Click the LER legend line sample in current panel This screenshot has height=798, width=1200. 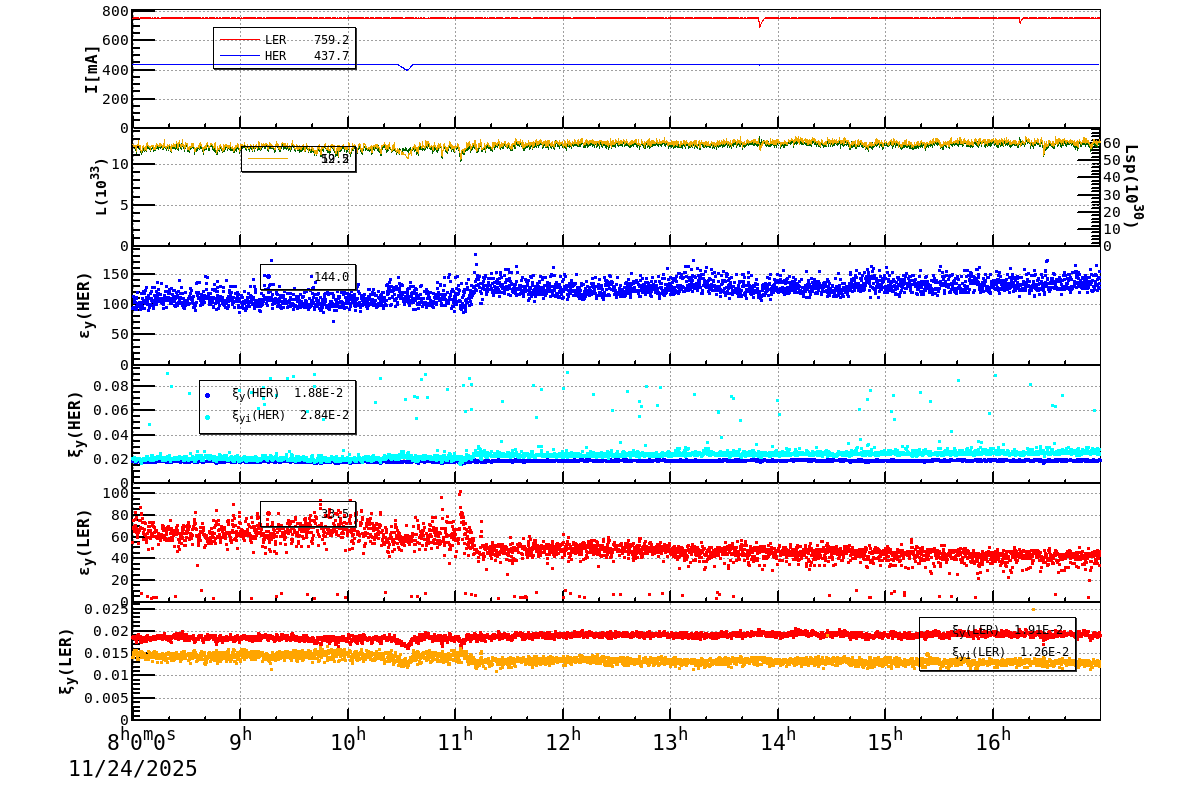click(x=240, y=41)
